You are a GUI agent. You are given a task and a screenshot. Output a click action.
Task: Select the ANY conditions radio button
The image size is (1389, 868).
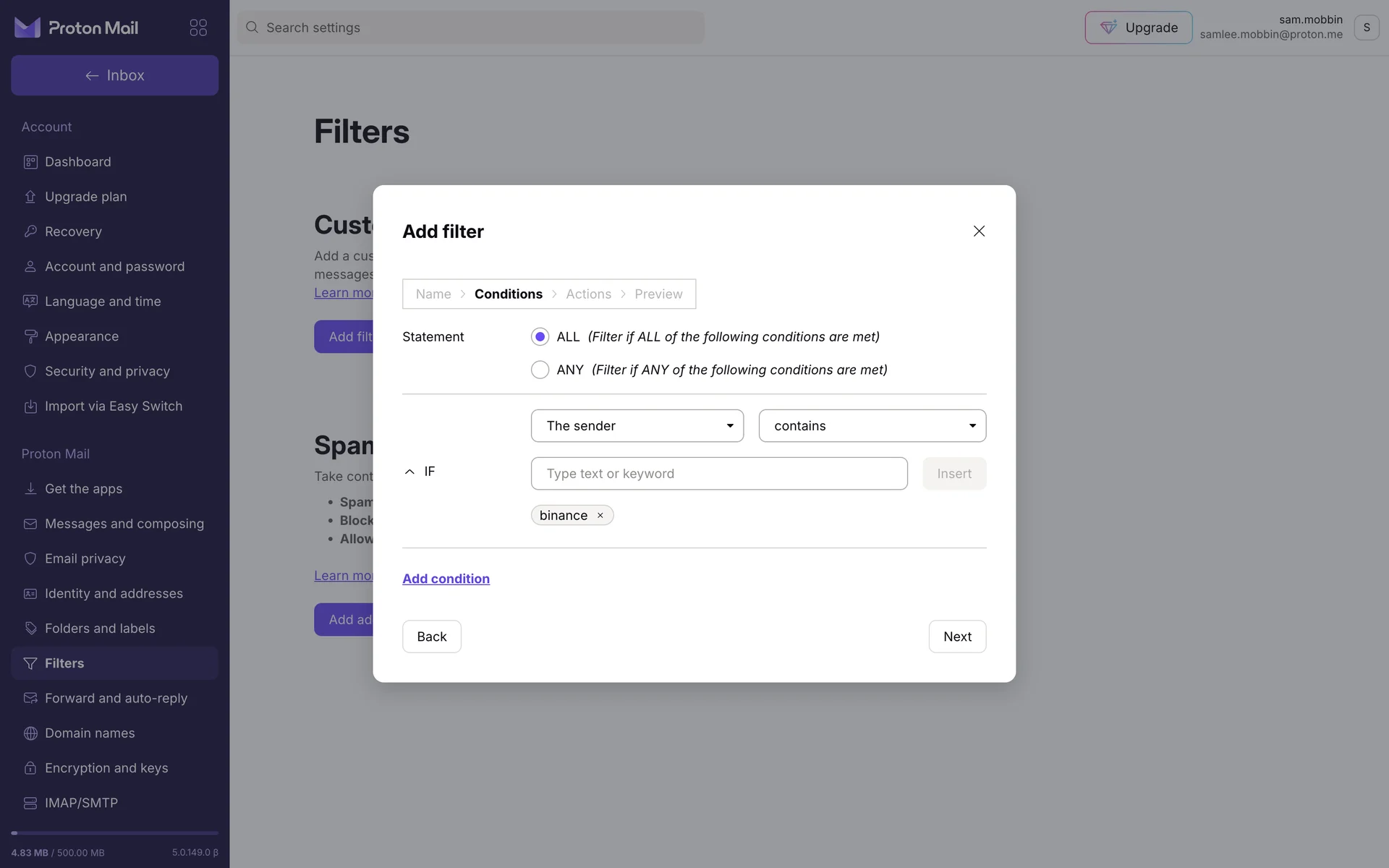tap(540, 370)
